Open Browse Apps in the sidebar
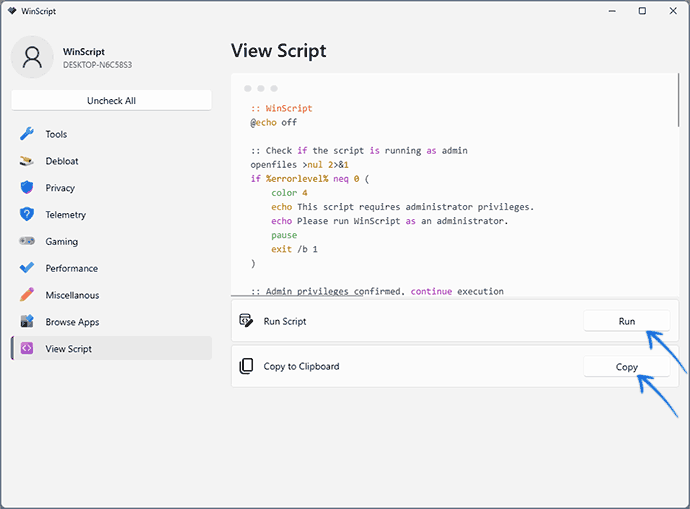 pos(111,322)
